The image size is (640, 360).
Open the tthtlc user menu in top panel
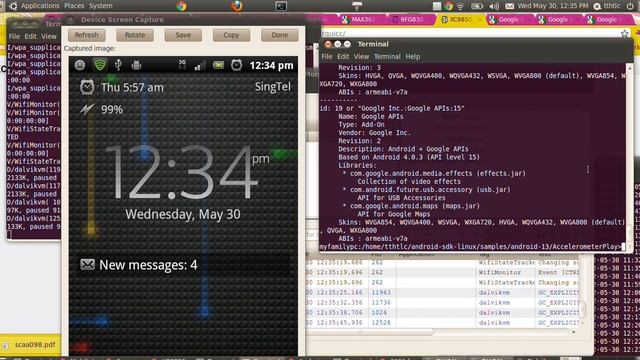pos(607,6)
